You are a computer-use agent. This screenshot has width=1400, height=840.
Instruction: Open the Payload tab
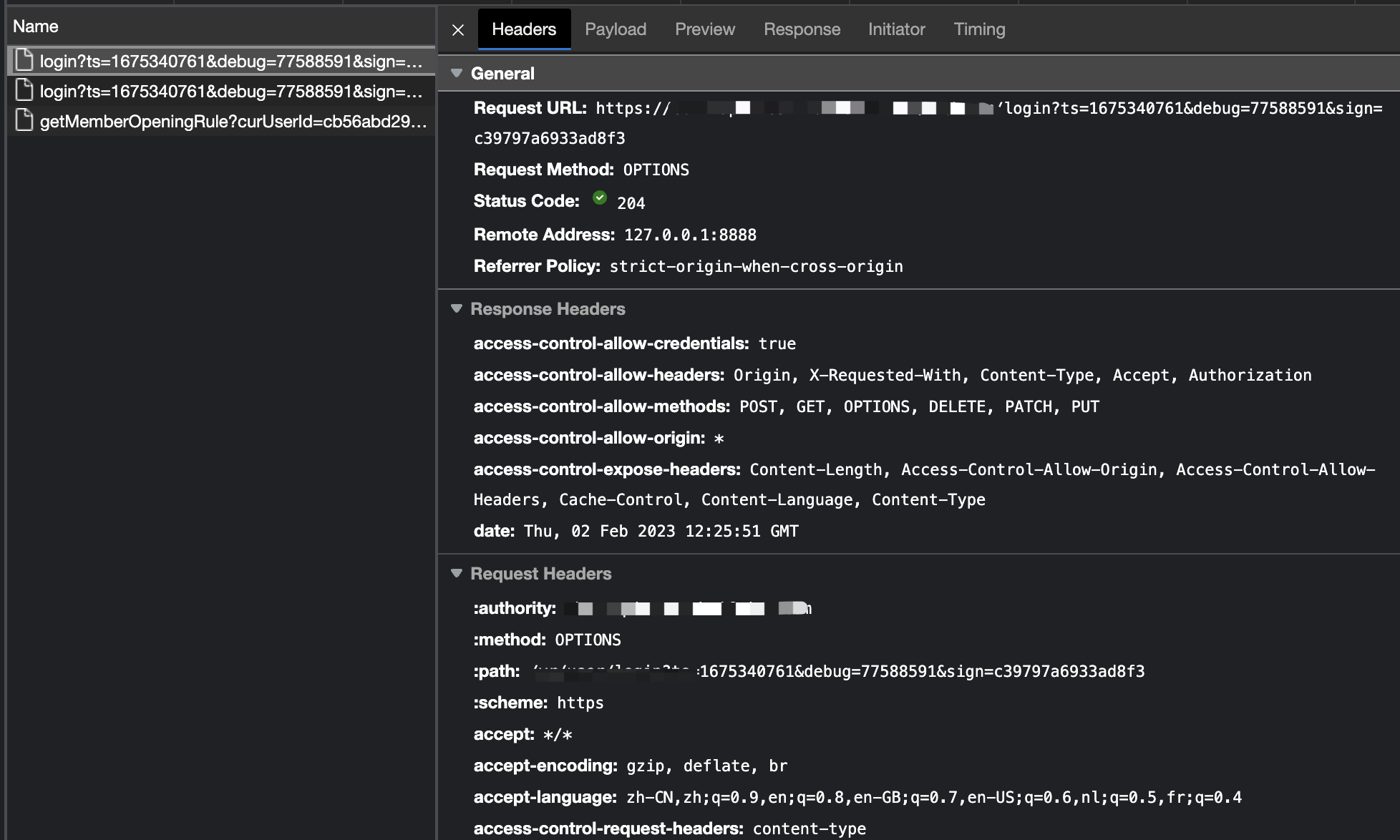click(616, 29)
